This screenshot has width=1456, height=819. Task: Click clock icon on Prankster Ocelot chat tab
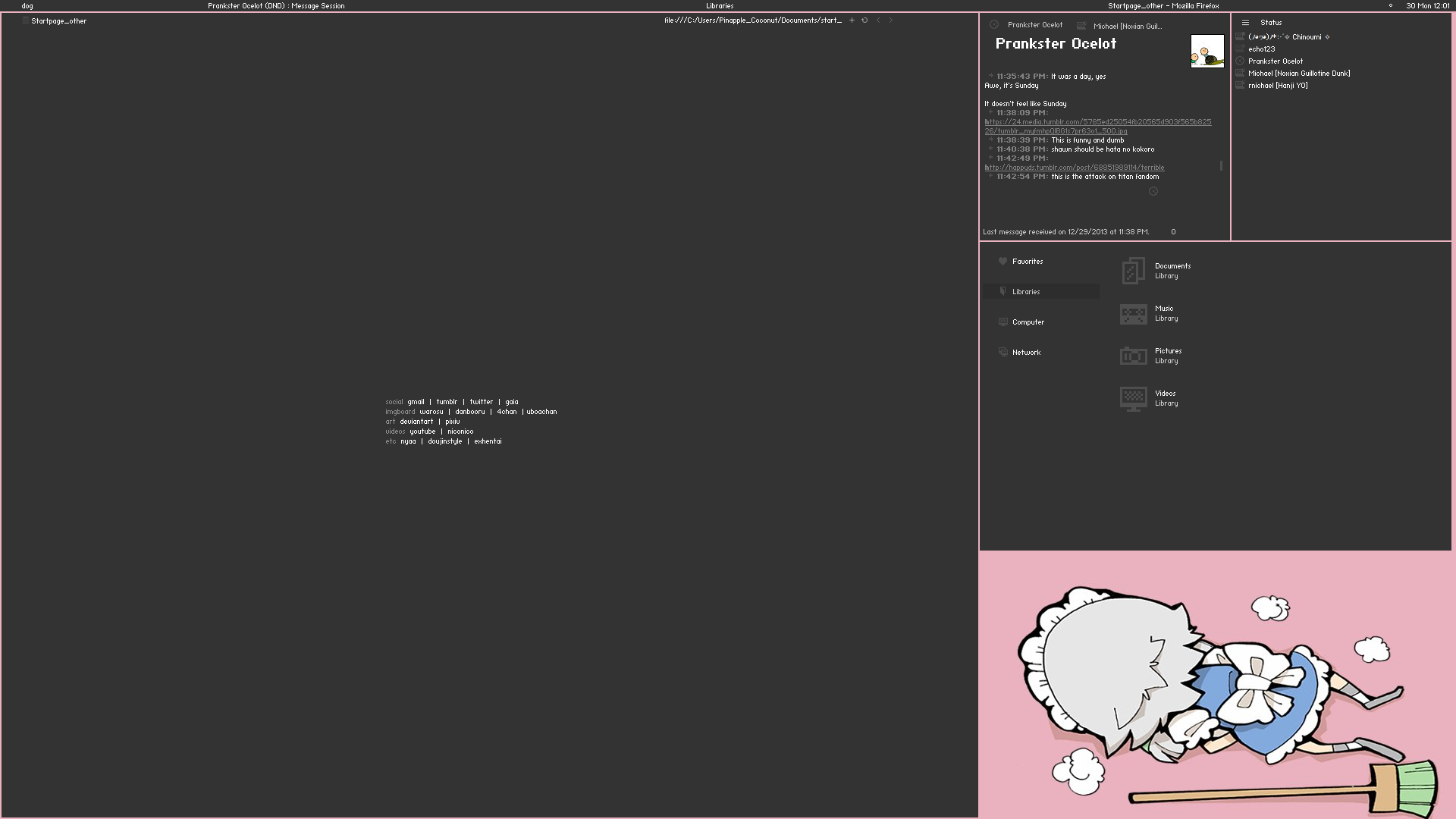(x=994, y=24)
